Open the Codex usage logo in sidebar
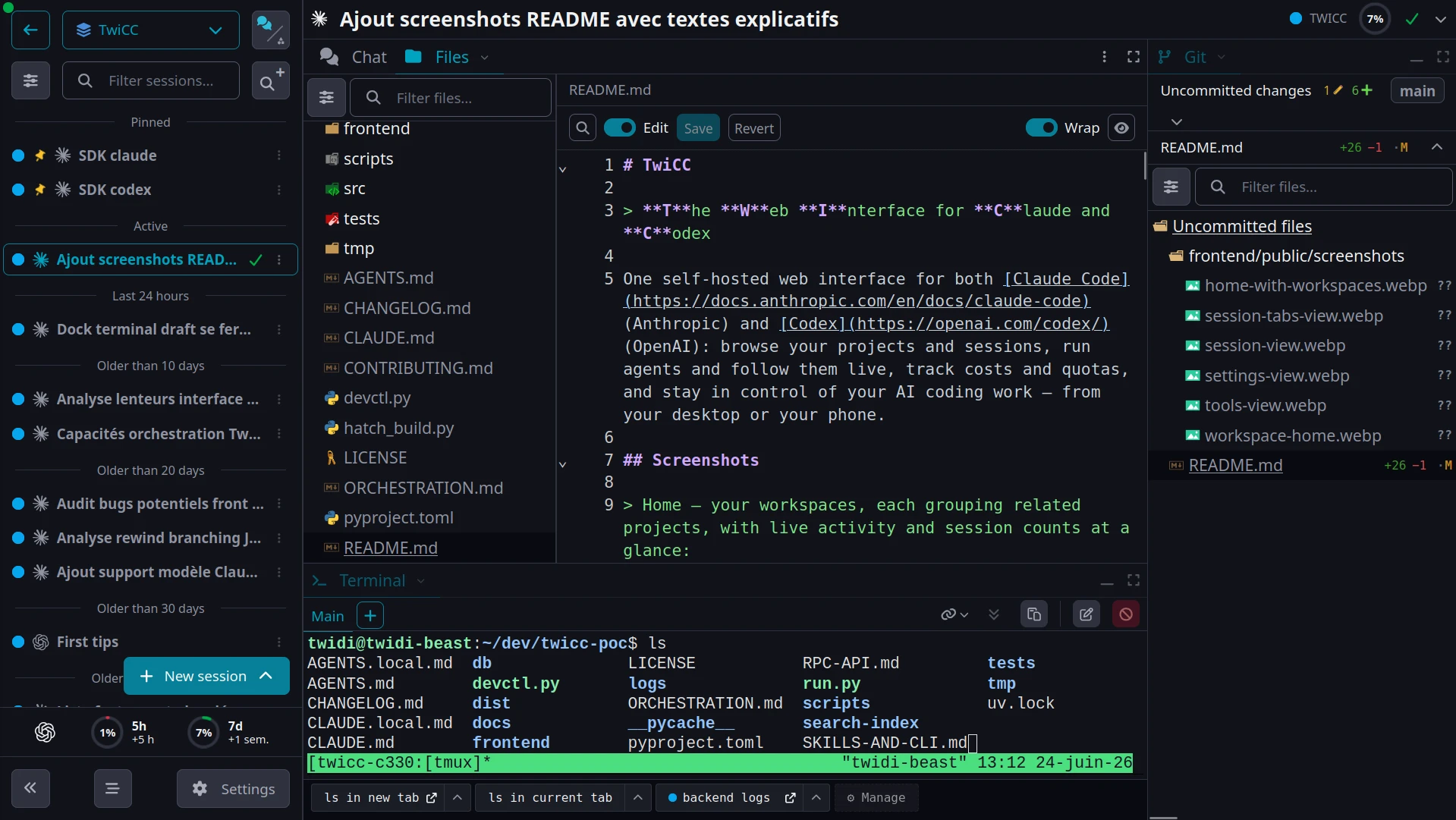The width and height of the screenshot is (1456, 820). [x=45, y=732]
